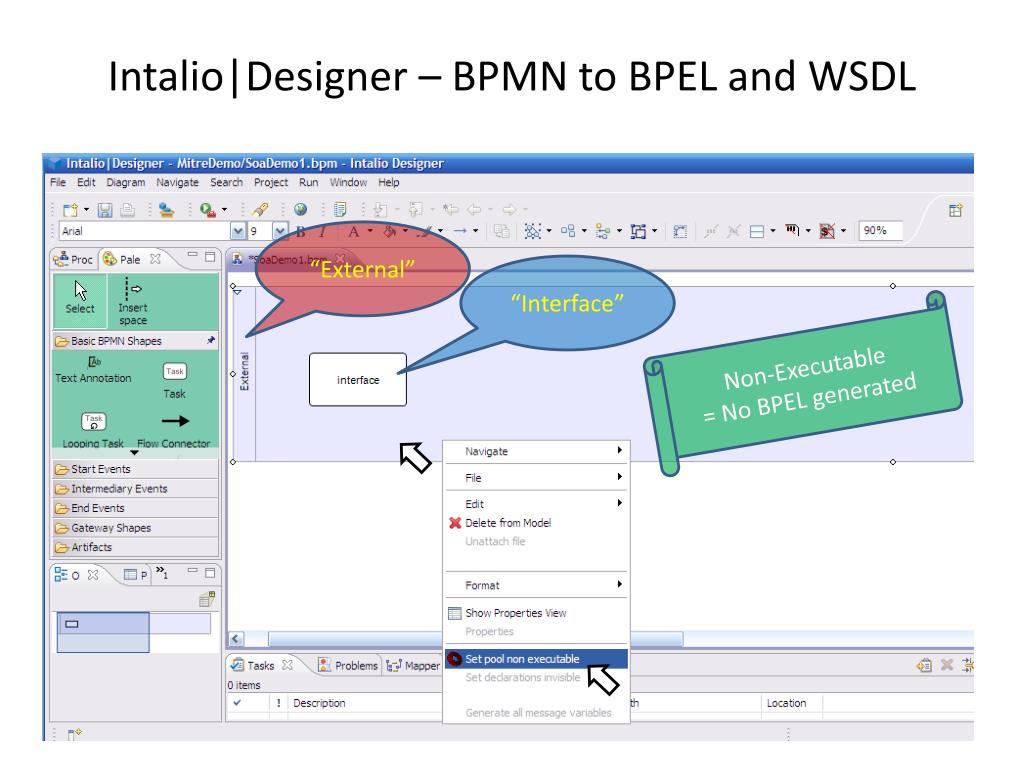Expand the Gateway Shapes palette drawer
This screenshot has height=768, width=1024.
[135, 528]
